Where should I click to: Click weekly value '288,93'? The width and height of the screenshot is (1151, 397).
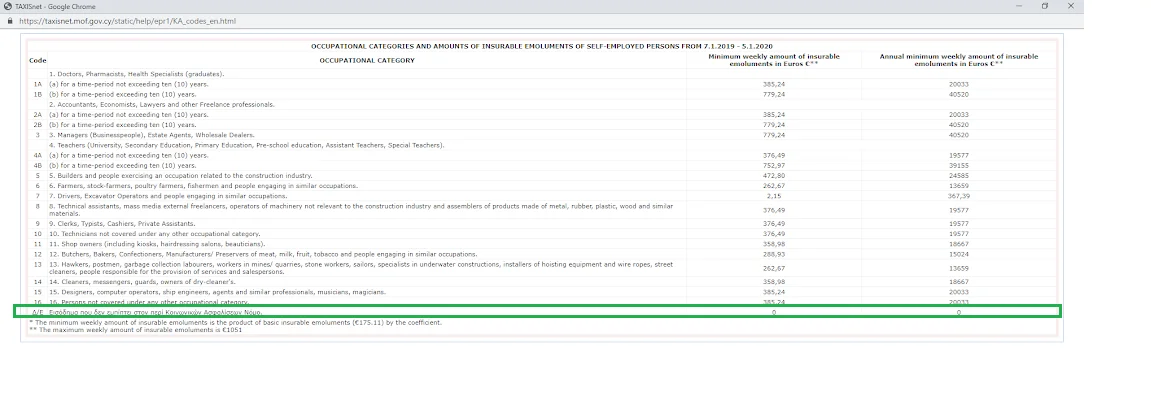pyautogui.click(x=774, y=254)
